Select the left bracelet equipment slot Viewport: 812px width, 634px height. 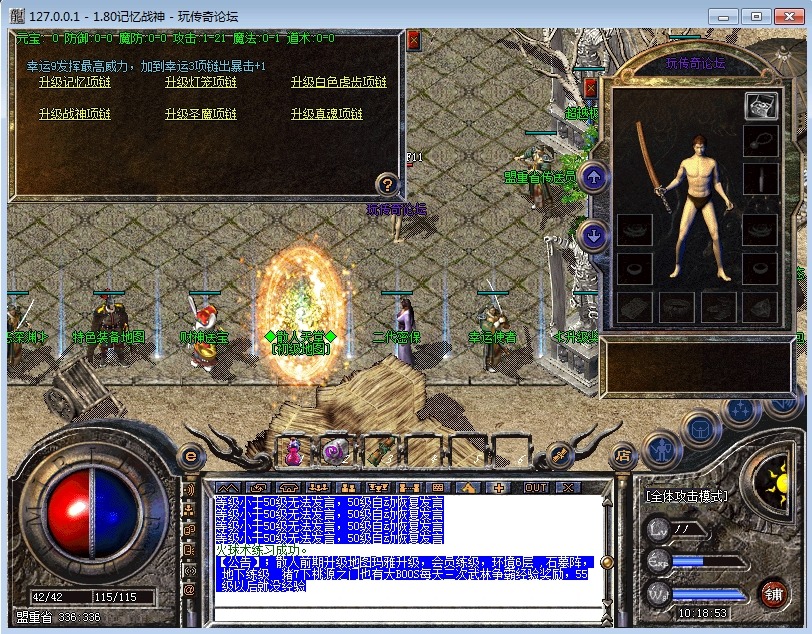pyautogui.click(x=634, y=229)
